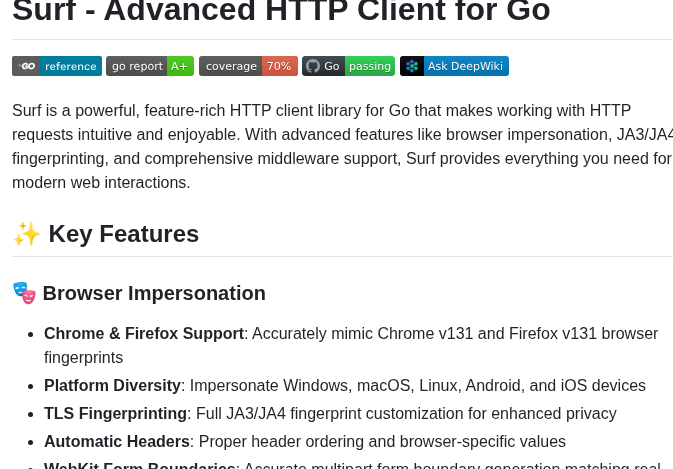Select 'Automatic Headers' bold text
This screenshot has height=469, width=673.
117,441
